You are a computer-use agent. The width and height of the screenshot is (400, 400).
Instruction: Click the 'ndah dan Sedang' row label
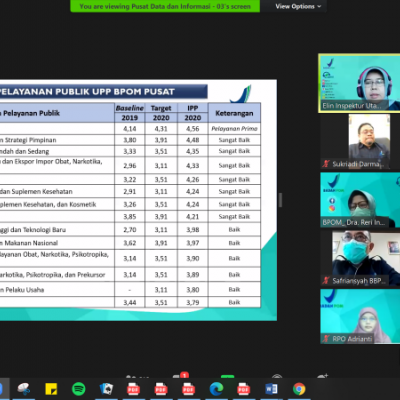tap(24, 151)
